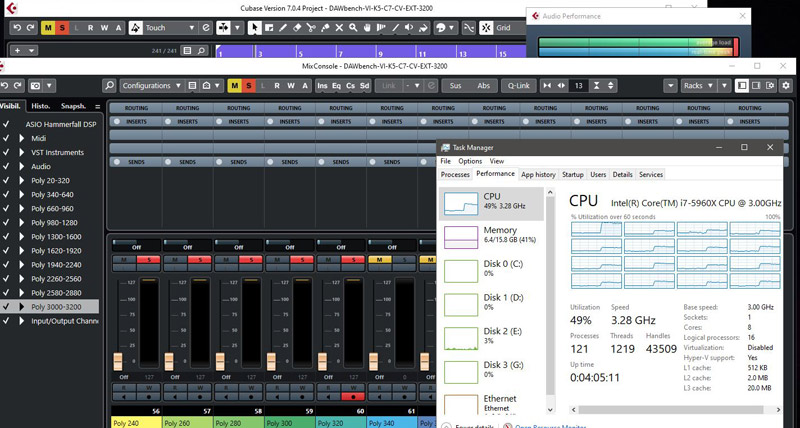This screenshot has height=428, width=800.
Task: Click the Q-Link button in MixConsole
Action: [x=518, y=86]
